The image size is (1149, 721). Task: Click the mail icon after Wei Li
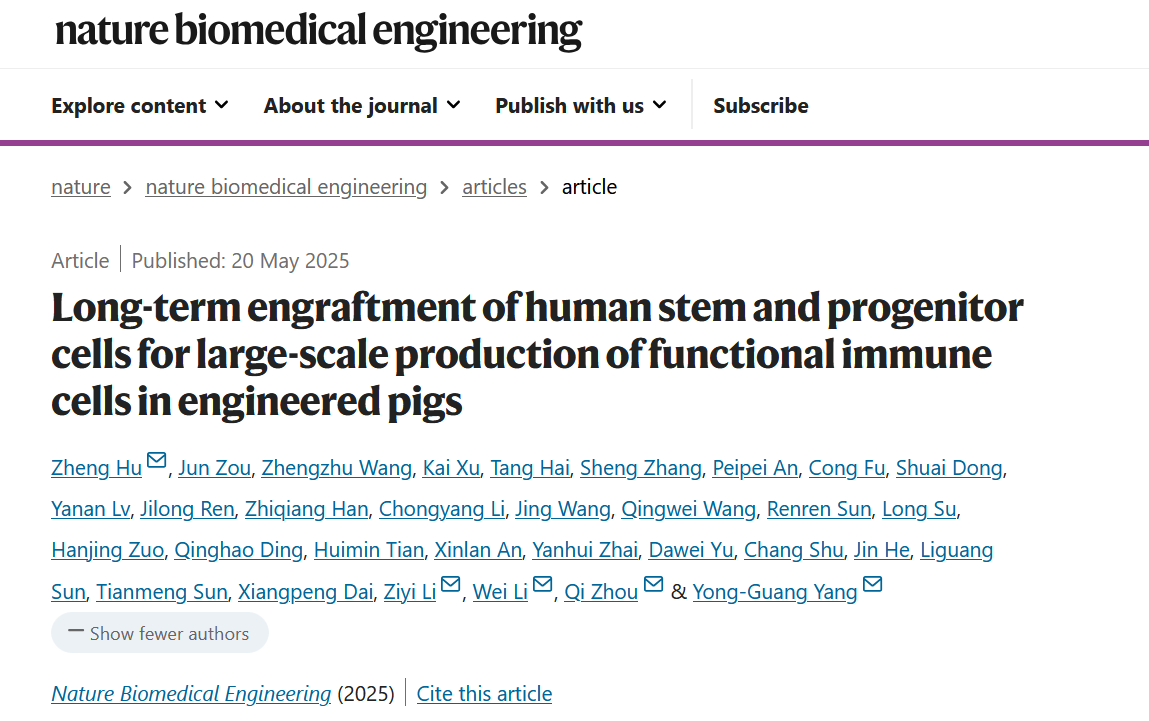(542, 585)
